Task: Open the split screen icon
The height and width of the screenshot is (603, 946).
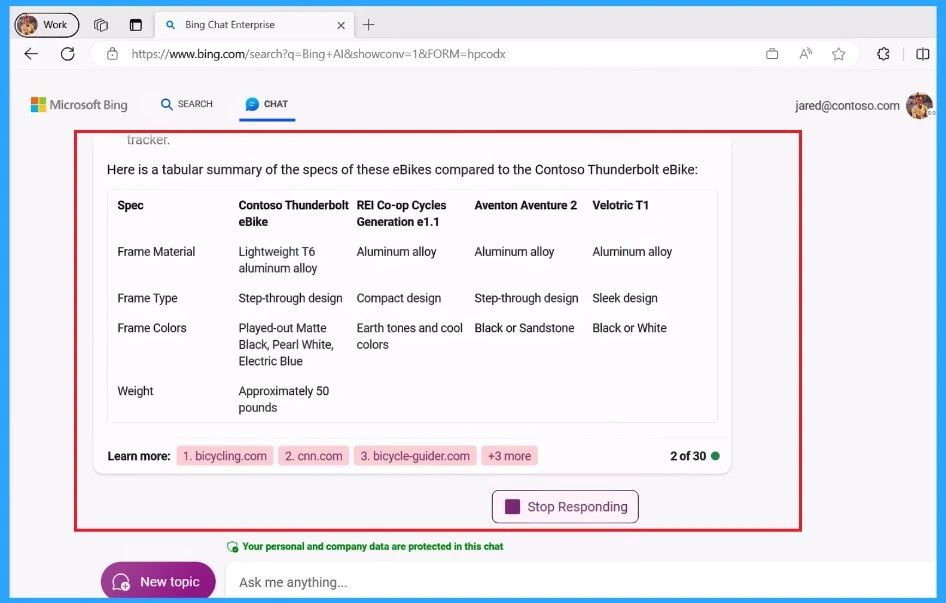Action: pos(922,54)
